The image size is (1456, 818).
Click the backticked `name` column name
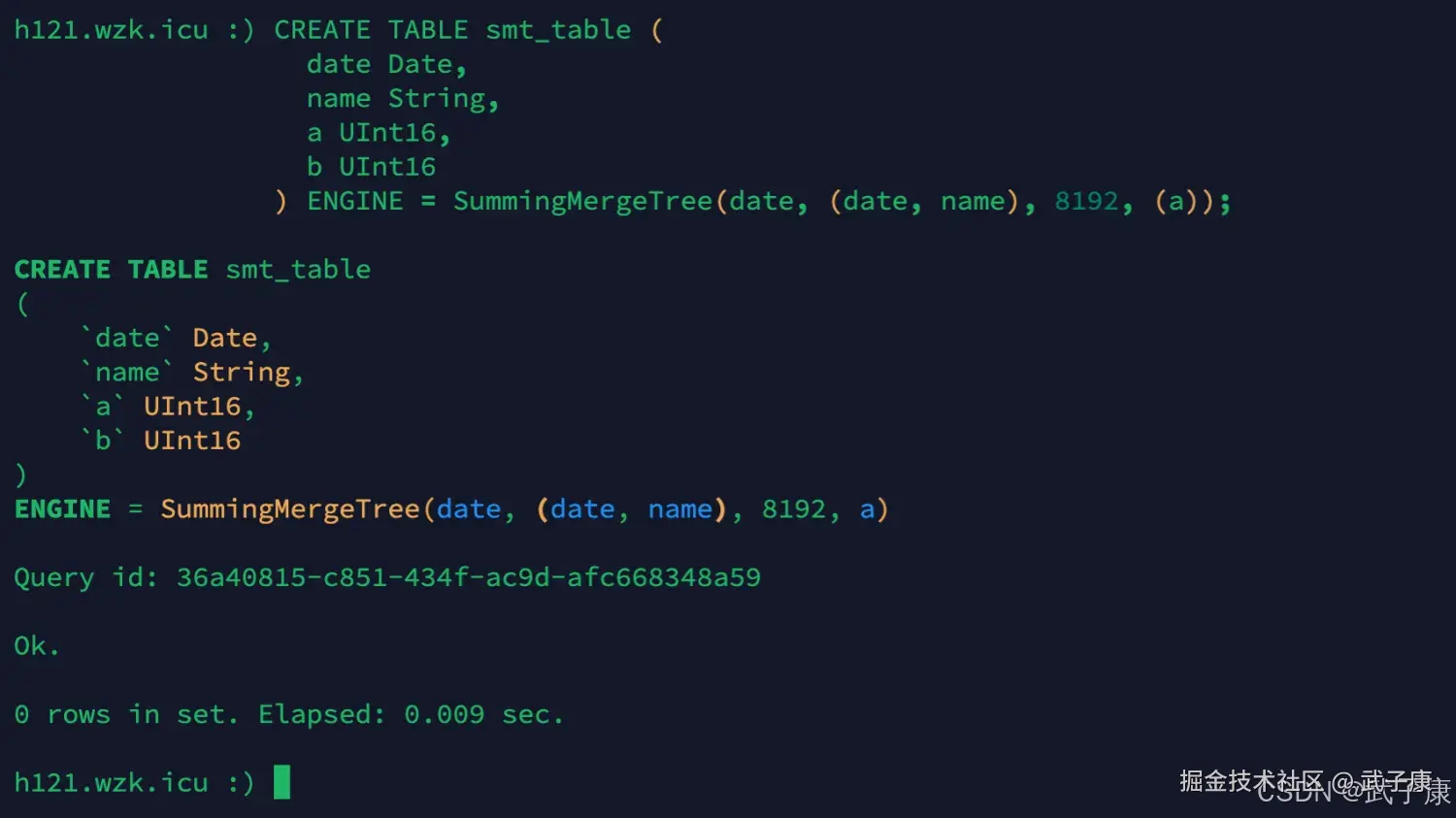127,373
